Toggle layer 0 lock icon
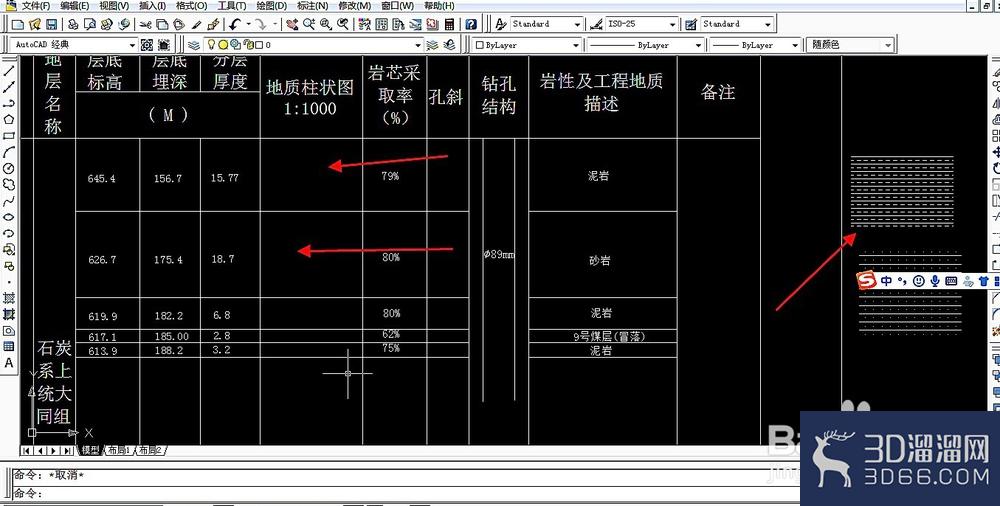Screen dimensions: 1000x506 [249, 45]
